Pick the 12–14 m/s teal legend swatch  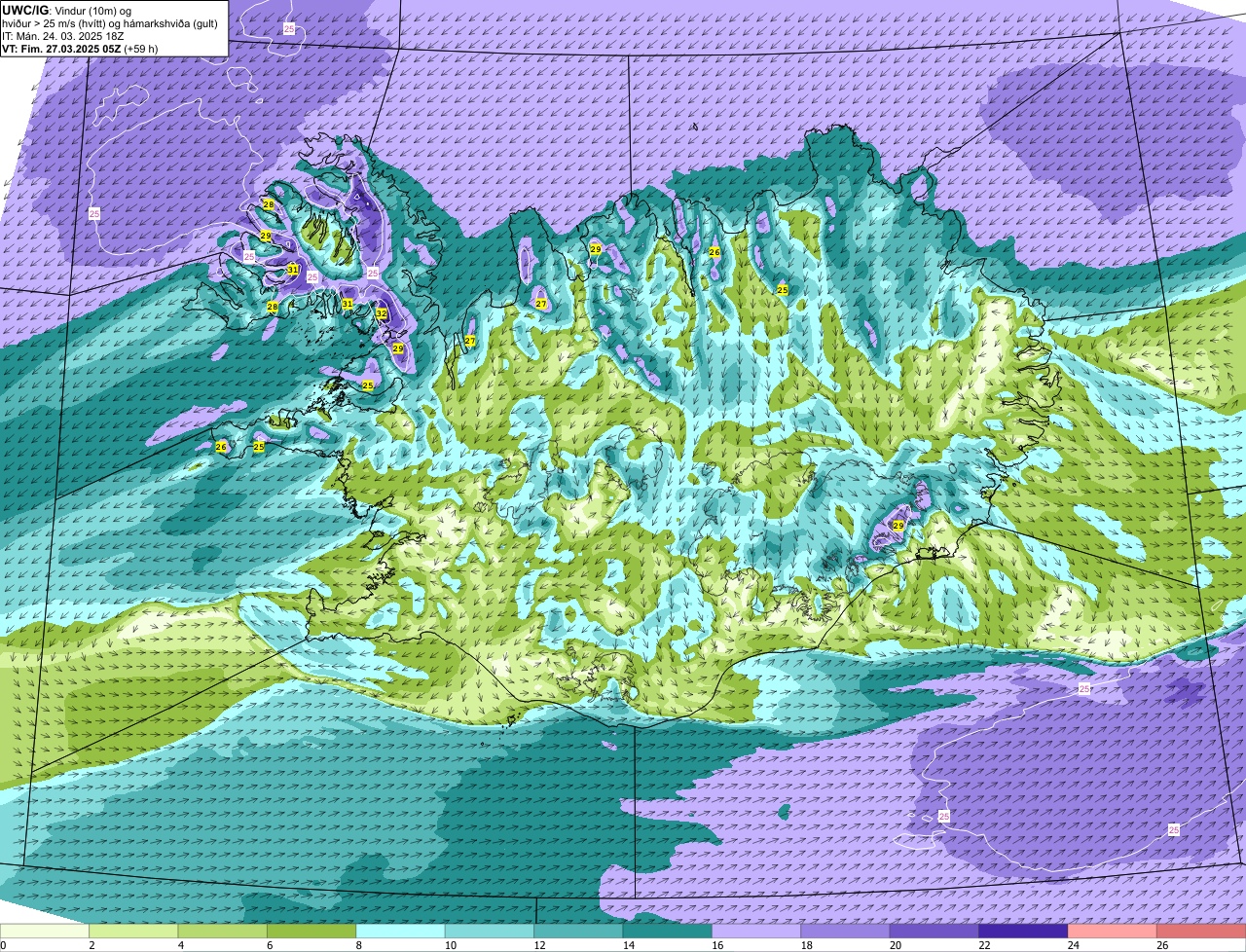[579, 931]
